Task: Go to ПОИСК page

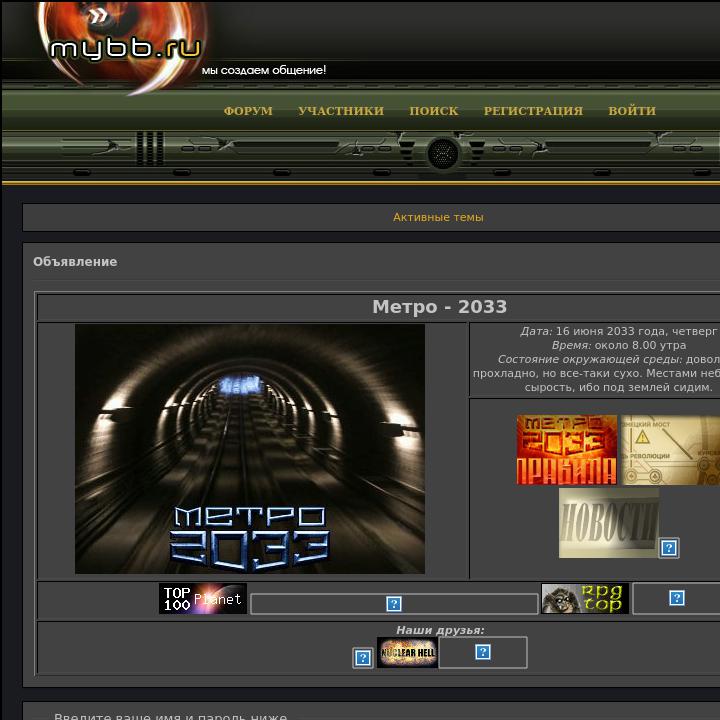Action: tap(433, 111)
